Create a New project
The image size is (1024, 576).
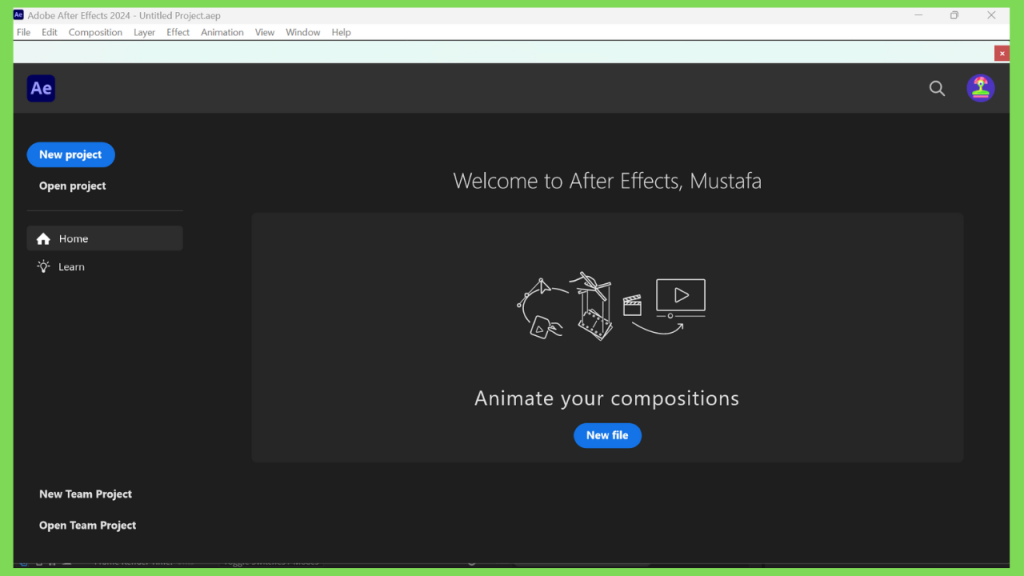[71, 155]
